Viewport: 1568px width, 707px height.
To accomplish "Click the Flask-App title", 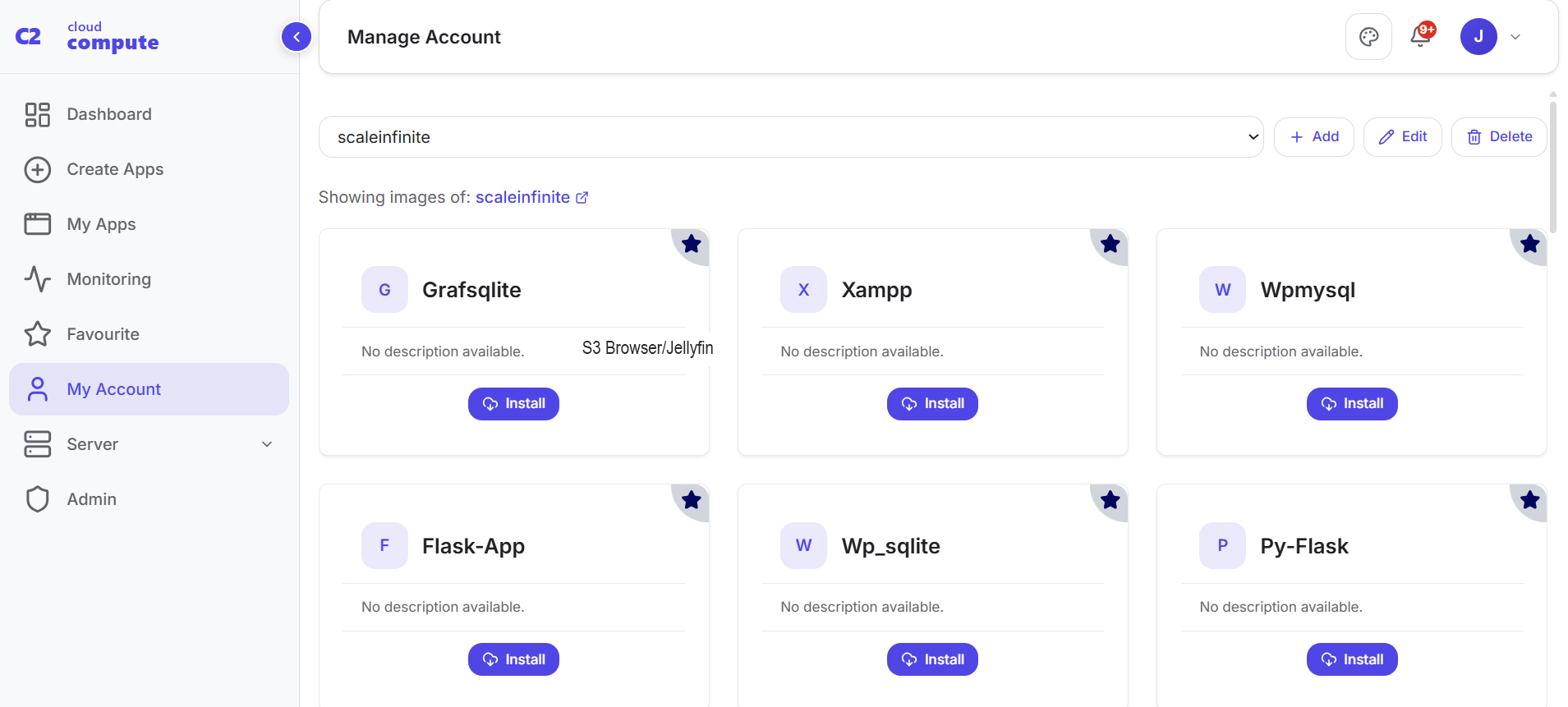I will [x=473, y=546].
